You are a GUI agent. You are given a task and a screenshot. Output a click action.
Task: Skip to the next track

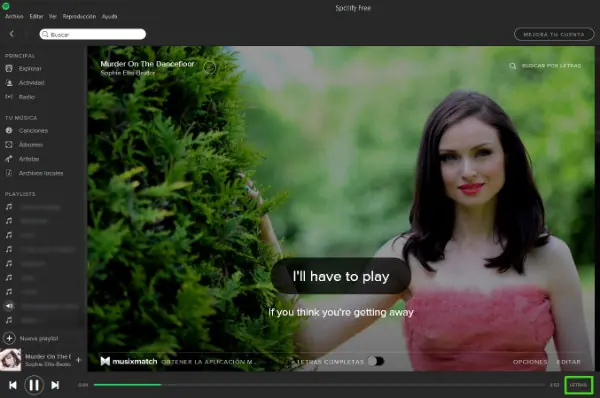(55, 385)
